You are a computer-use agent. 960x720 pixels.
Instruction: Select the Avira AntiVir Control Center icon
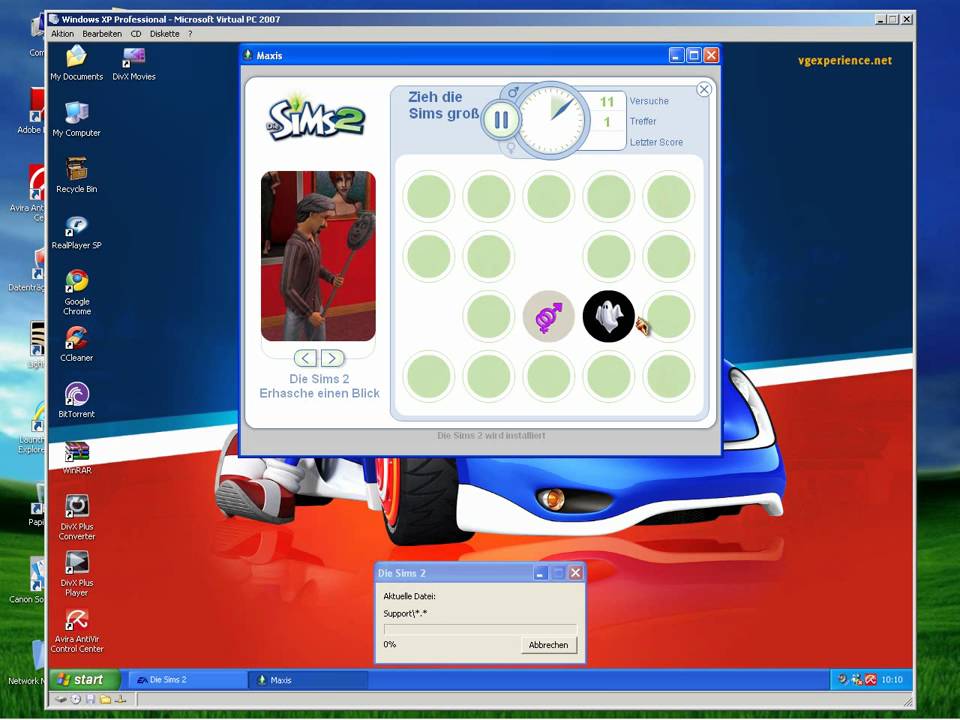point(77,631)
